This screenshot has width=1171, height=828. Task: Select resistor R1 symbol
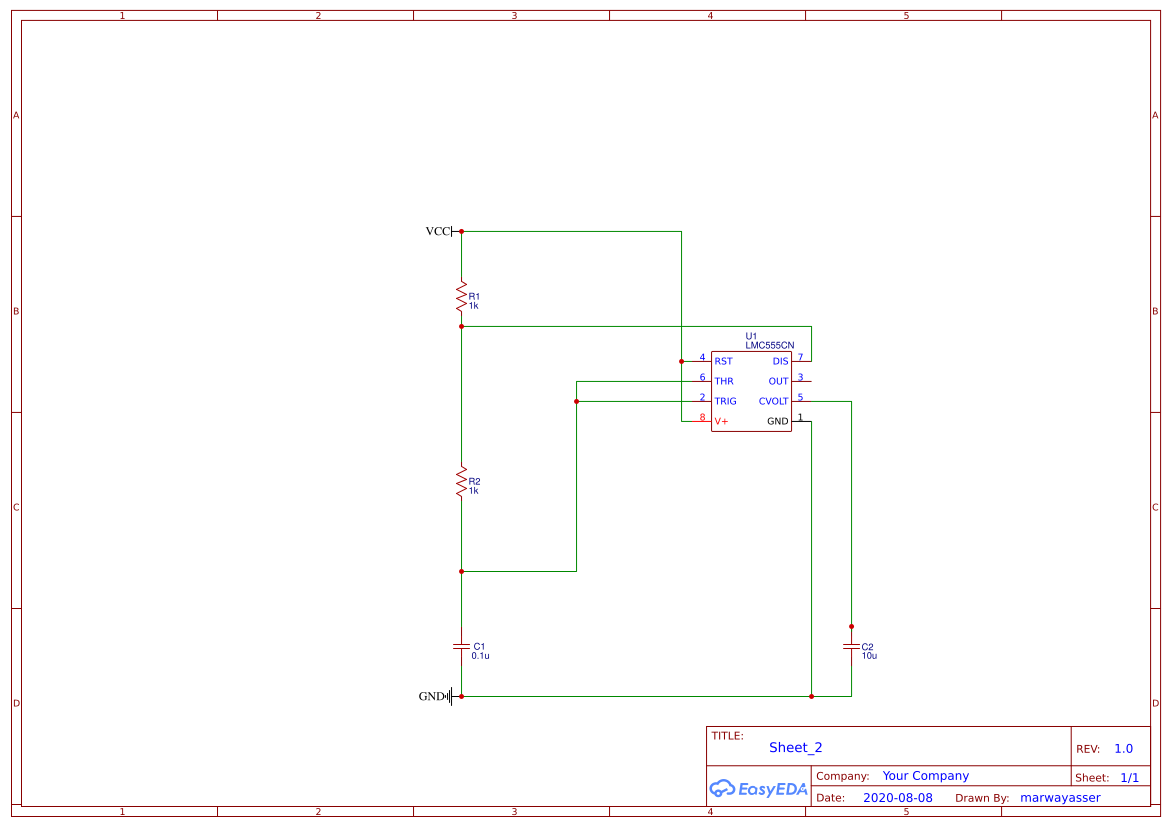click(x=460, y=297)
